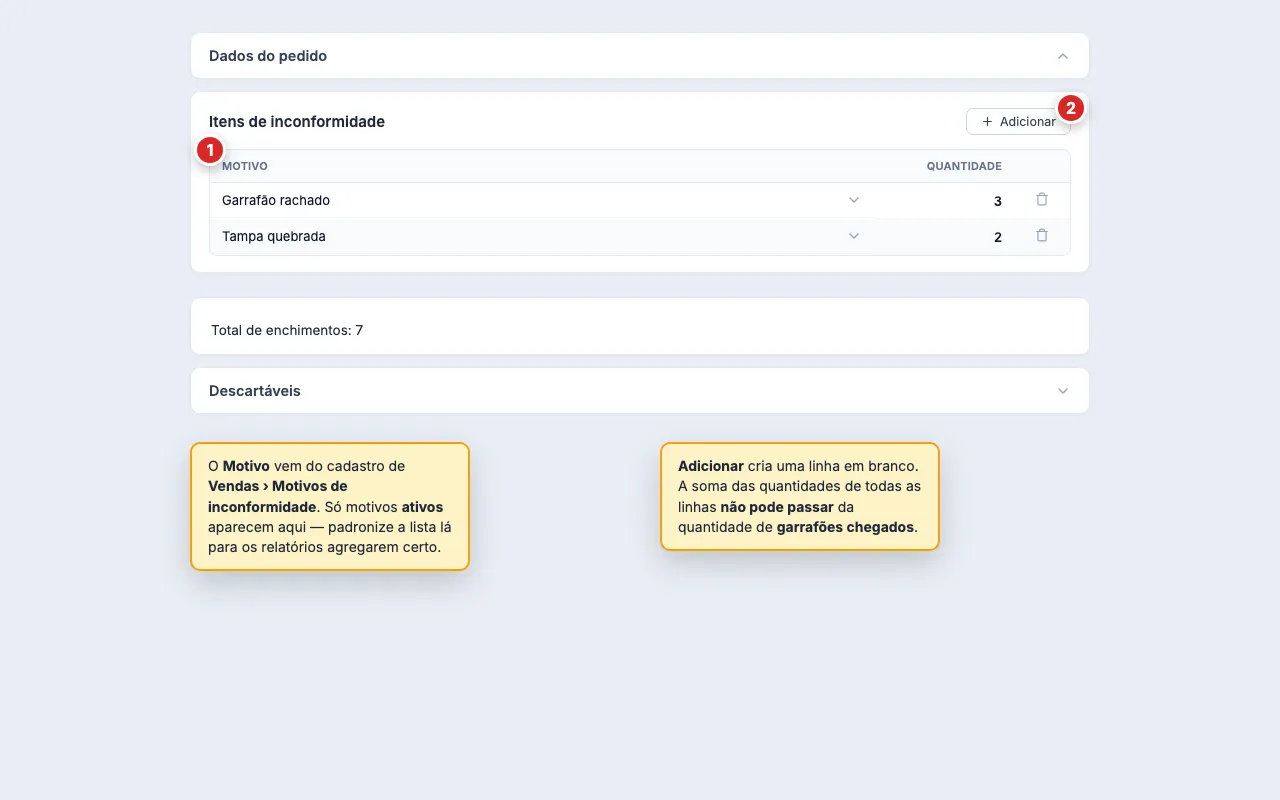Image resolution: width=1280 pixels, height=800 pixels.
Task: Delete the Garrafão rachado row
Action: coord(1042,200)
